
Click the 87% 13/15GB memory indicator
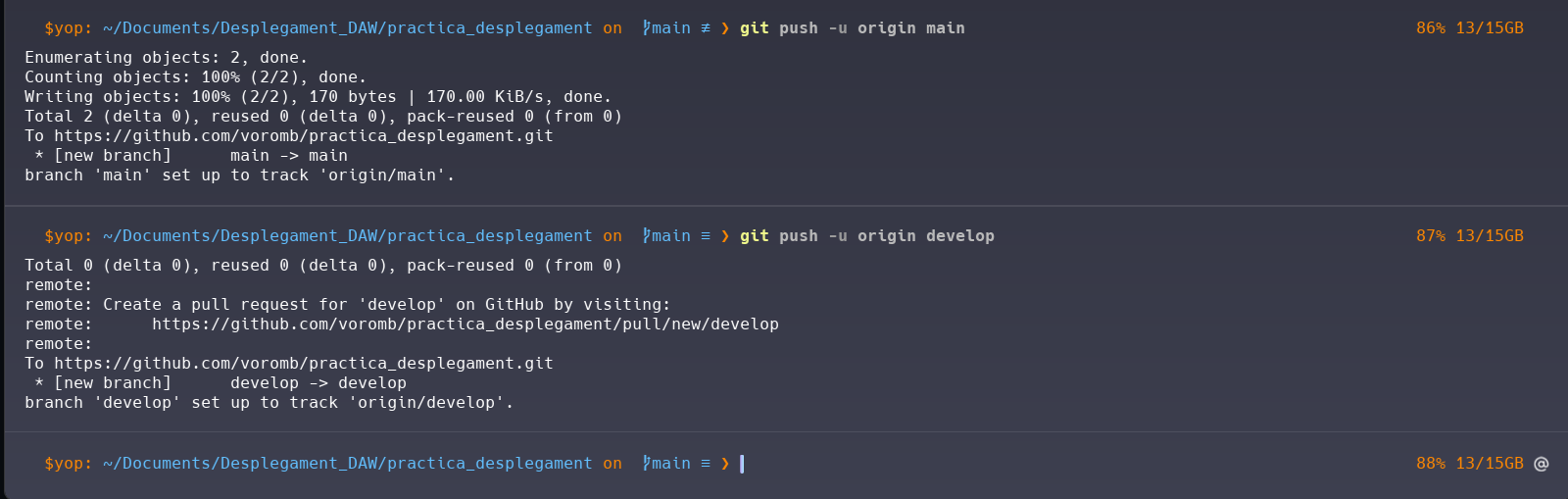1469,236
